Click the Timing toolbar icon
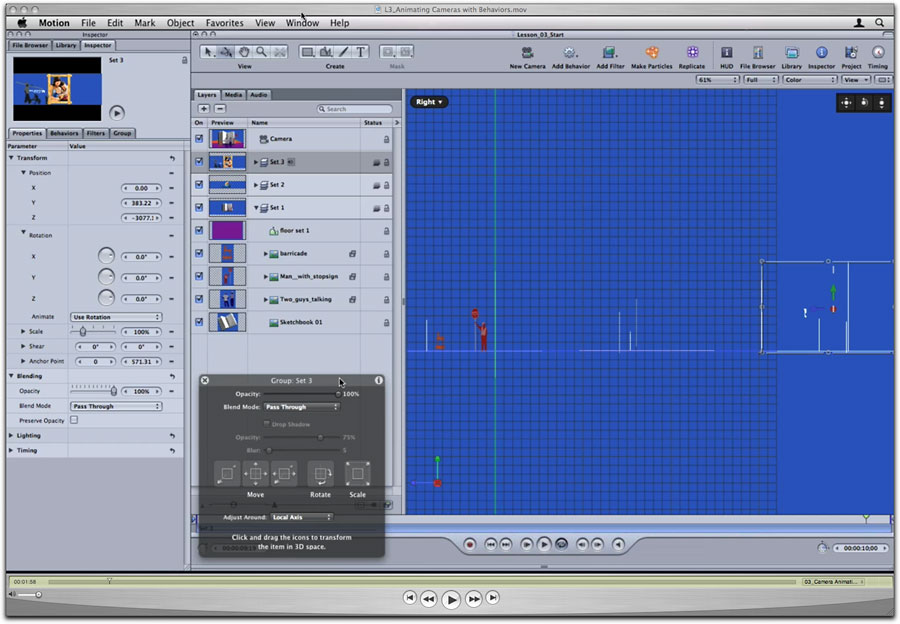This screenshot has width=900, height=624. click(x=878, y=53)
